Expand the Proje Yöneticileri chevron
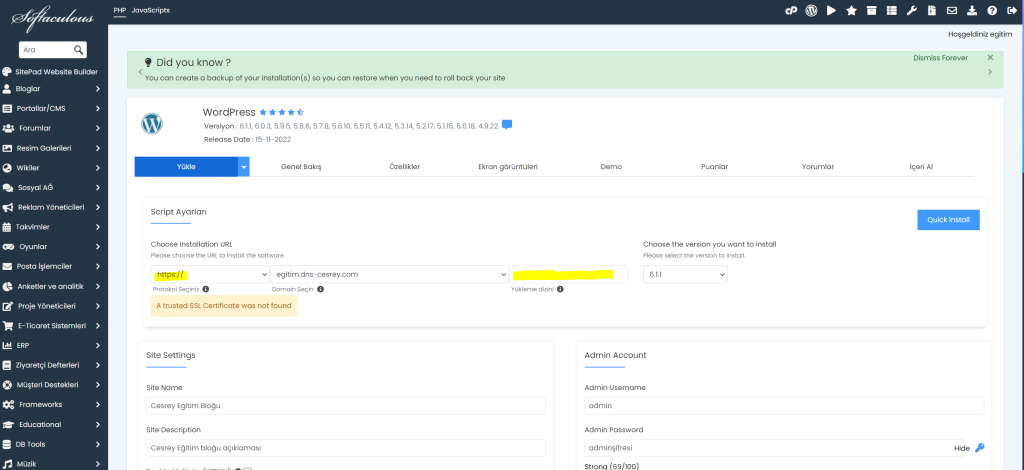The image size is (1024, 470). coord(97,306)
